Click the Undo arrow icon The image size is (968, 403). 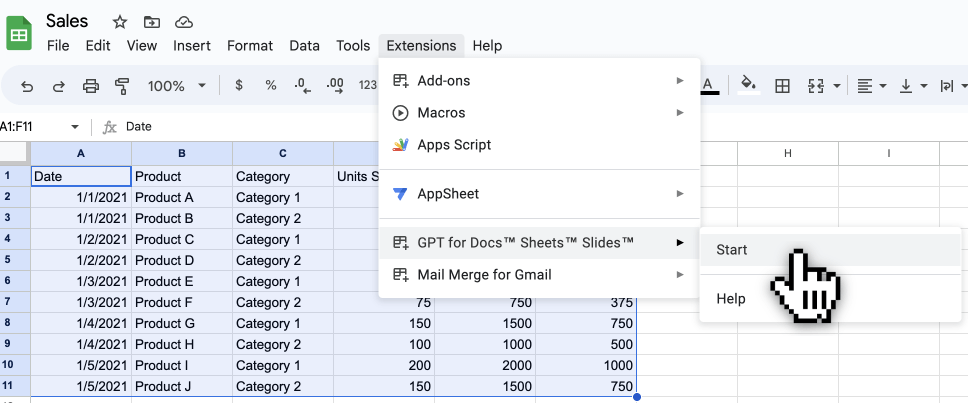click(27, 86)
